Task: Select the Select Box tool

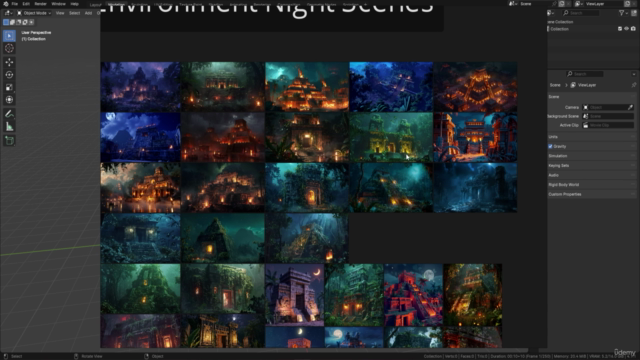Action: pyautogui.click(x=9, y=36)
